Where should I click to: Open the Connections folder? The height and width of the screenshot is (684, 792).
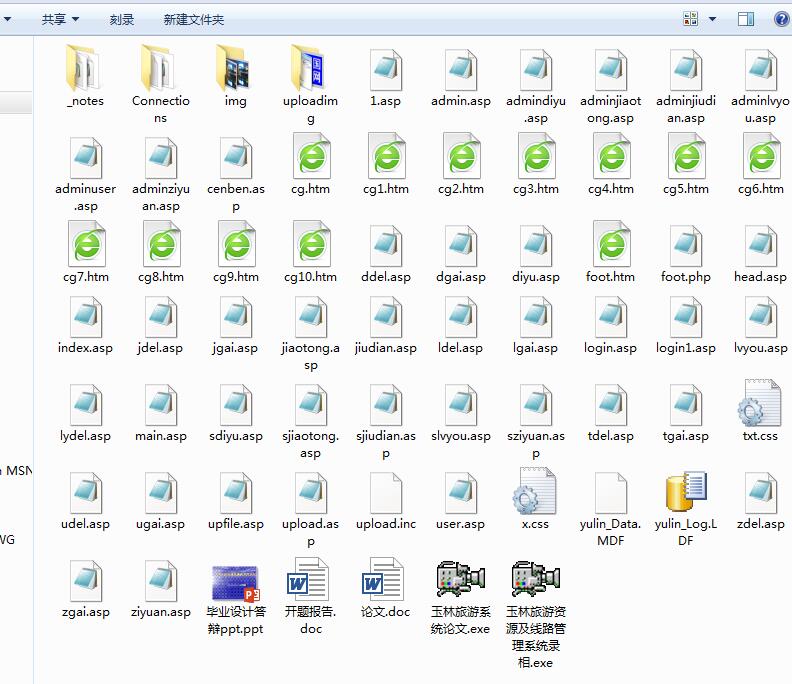pyautogui.click(x=160, y=68)
